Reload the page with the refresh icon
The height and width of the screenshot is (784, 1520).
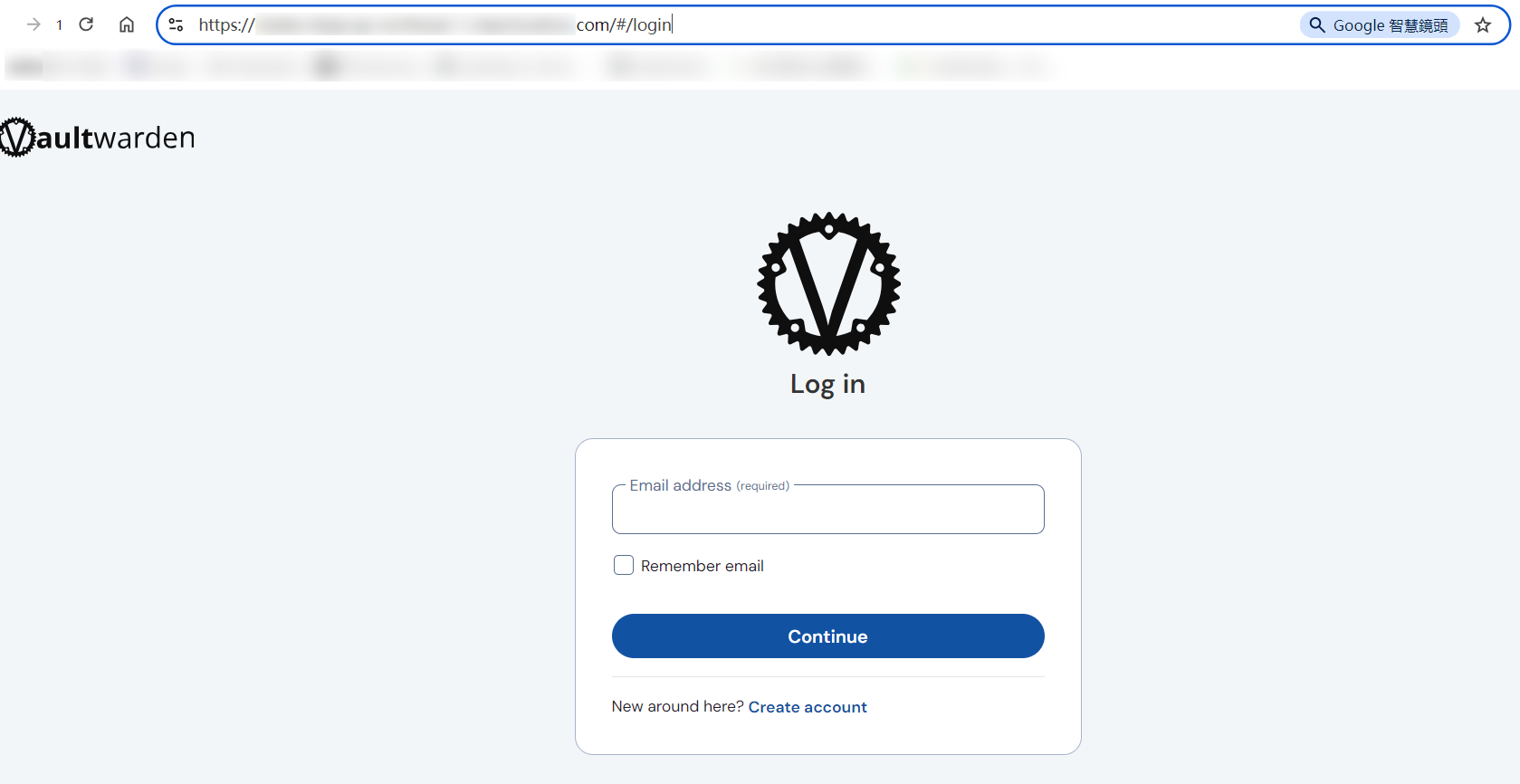86,24
